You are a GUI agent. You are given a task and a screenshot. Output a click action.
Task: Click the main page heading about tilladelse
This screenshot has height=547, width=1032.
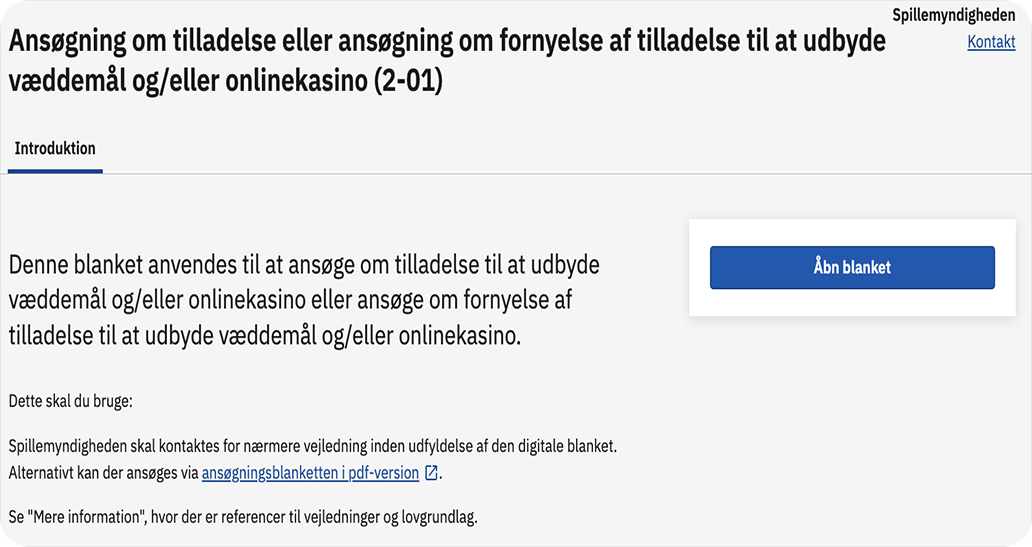click(447, 43)
